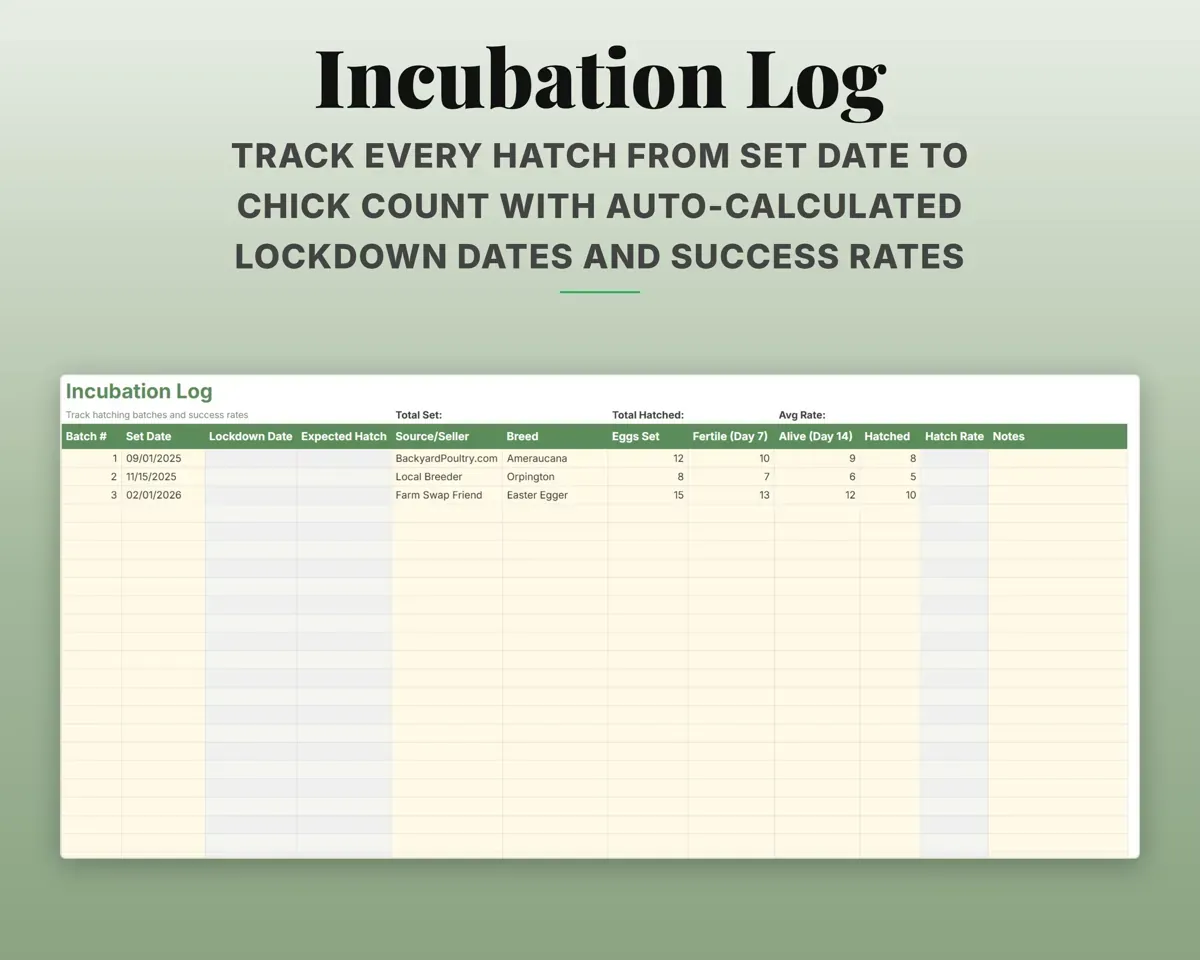
Task: Click the Expected Hatch cell in the 09/01/2025 row
Action: click(344, 458)
